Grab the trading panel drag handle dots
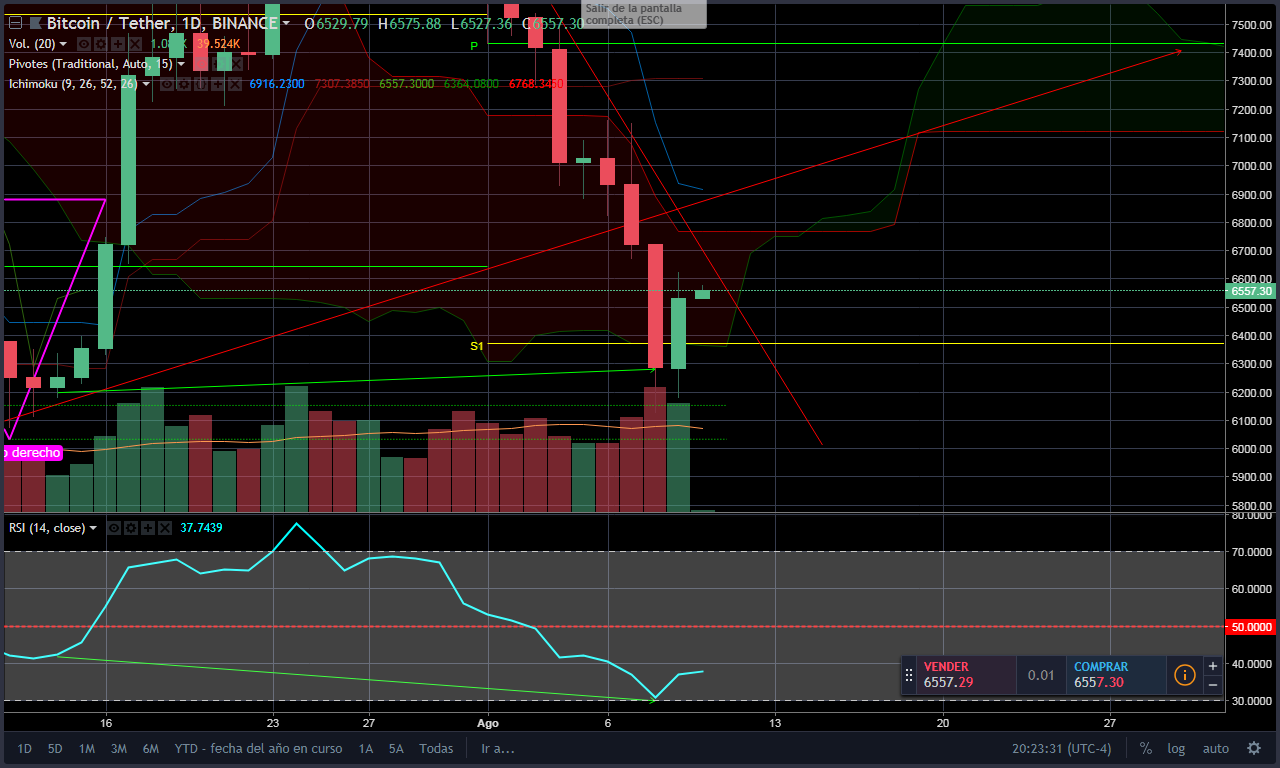Image resolution: width=1280 pixels, height=768 pixels. 909,675
